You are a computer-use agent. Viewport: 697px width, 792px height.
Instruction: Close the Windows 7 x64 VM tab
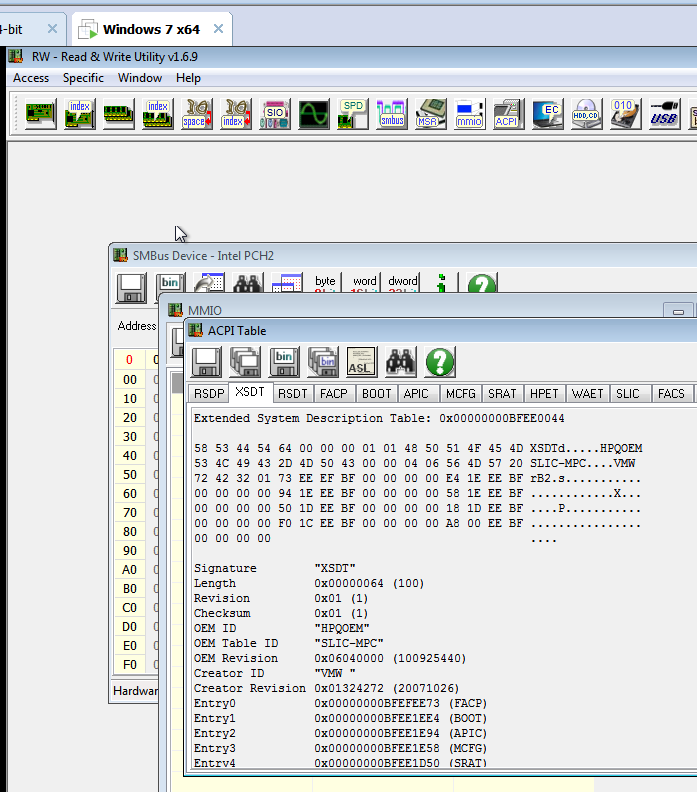point(218,29)
